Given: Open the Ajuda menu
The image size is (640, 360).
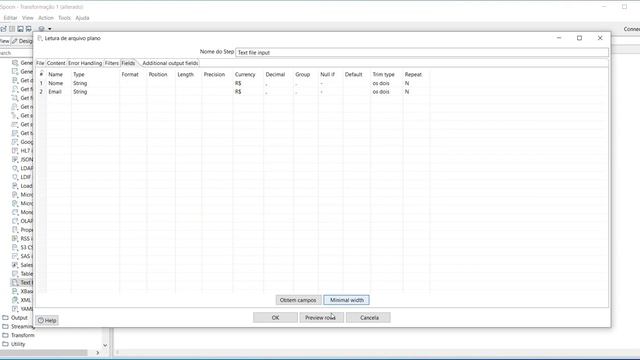Looking at the screenshot, I should [82, 18].
